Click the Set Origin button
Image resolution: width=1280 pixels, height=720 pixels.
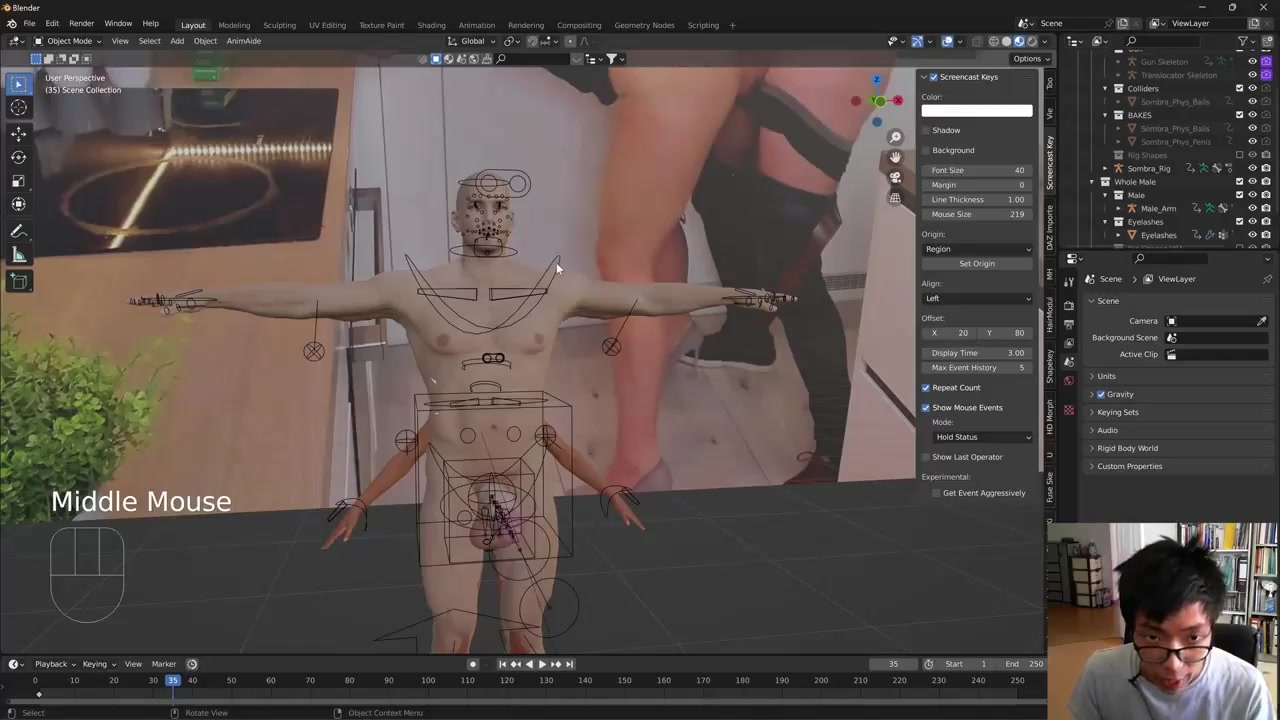[977, 264]
